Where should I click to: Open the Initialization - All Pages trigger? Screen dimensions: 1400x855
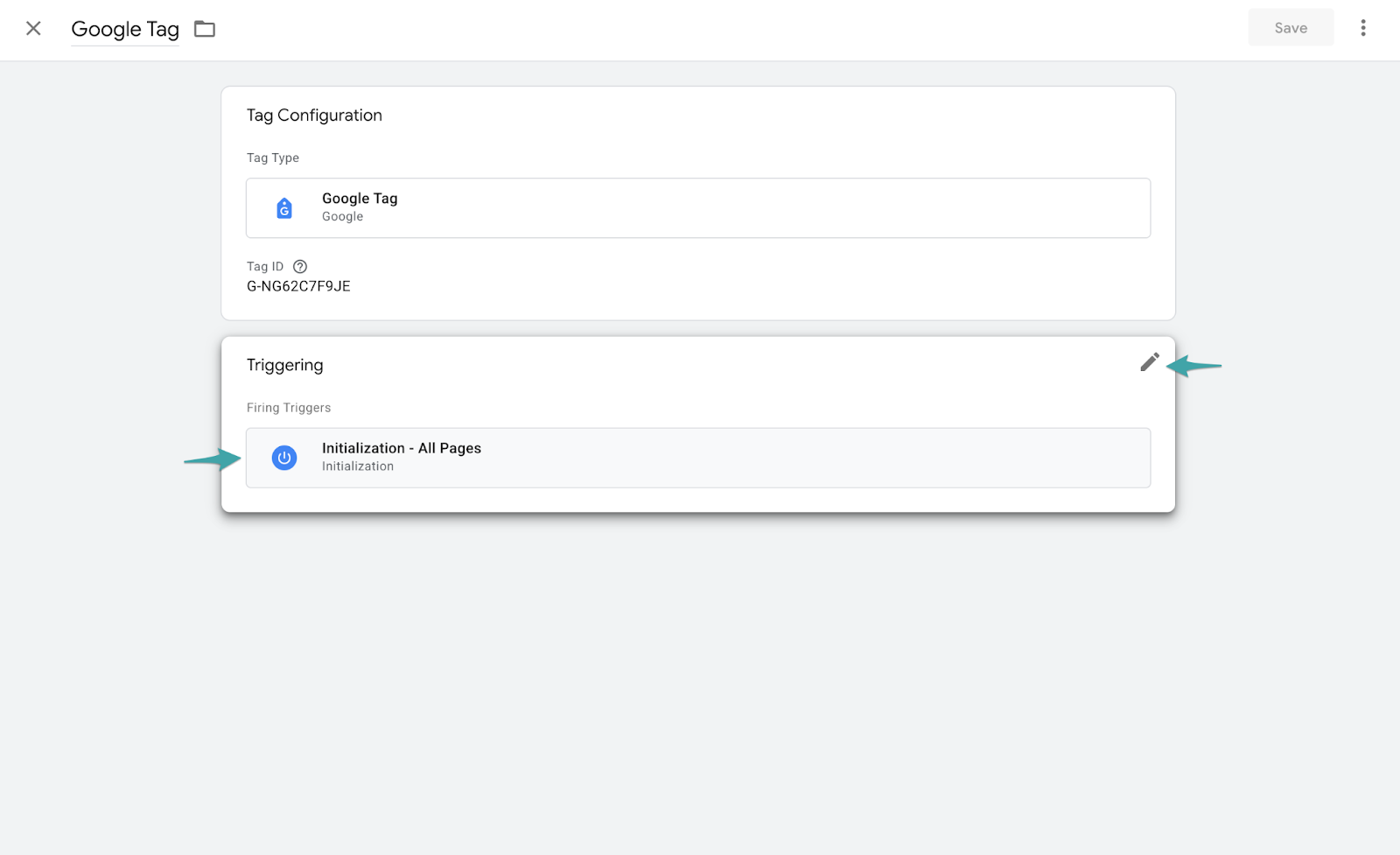[x=402, y=448]
